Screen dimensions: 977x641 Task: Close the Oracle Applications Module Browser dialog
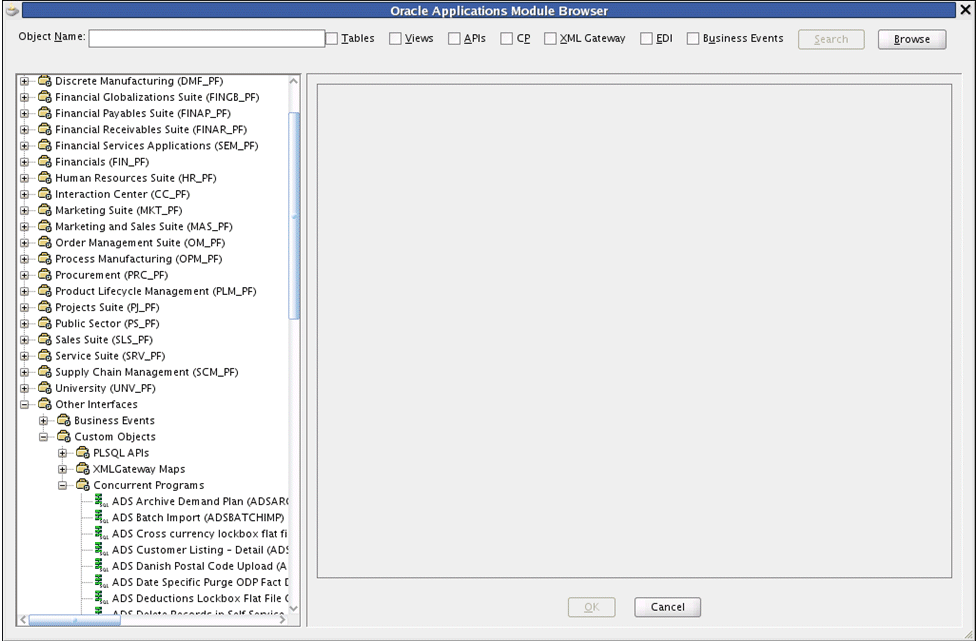(965, 10)
